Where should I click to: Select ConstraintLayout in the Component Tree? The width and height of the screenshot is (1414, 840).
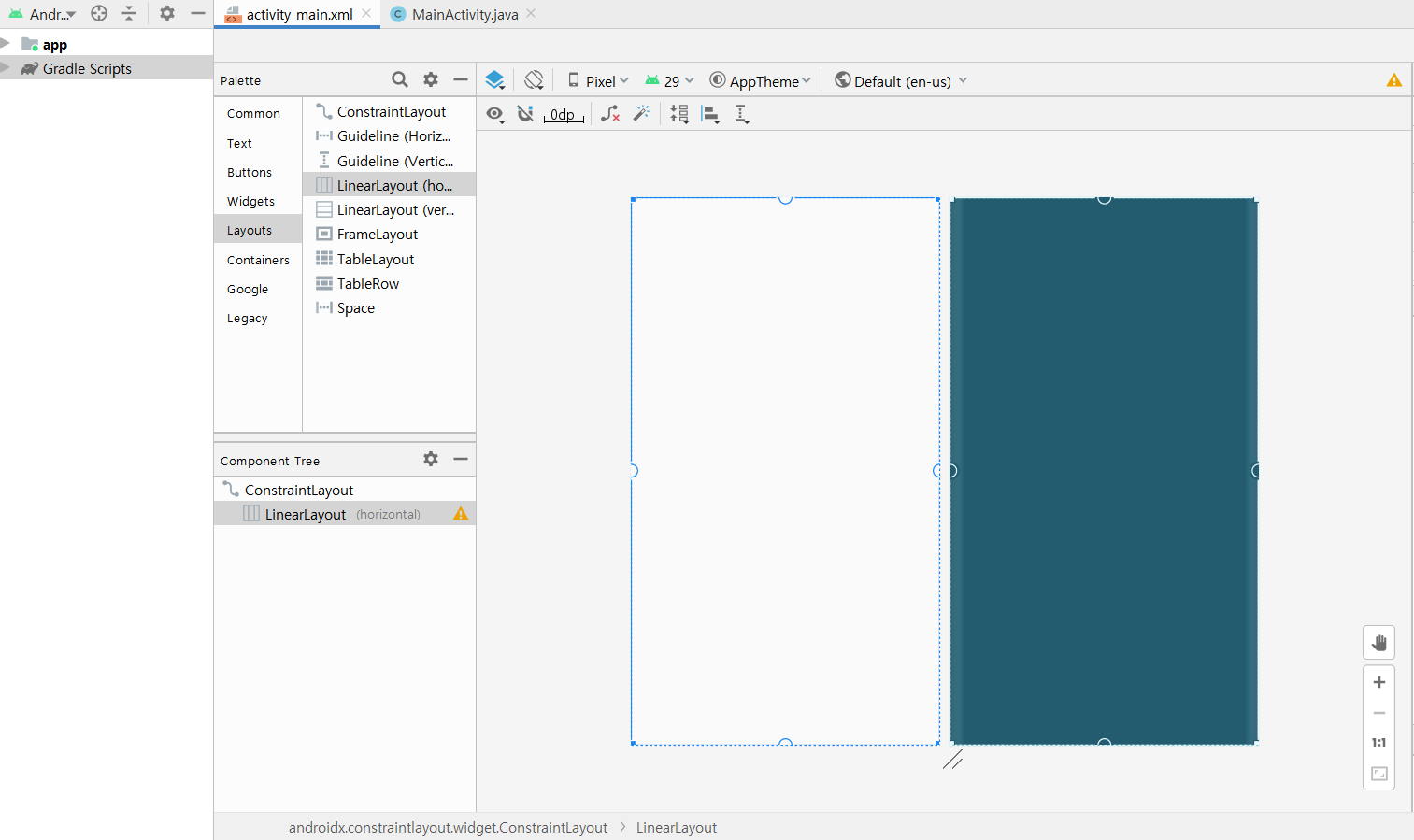click(345, 490)
